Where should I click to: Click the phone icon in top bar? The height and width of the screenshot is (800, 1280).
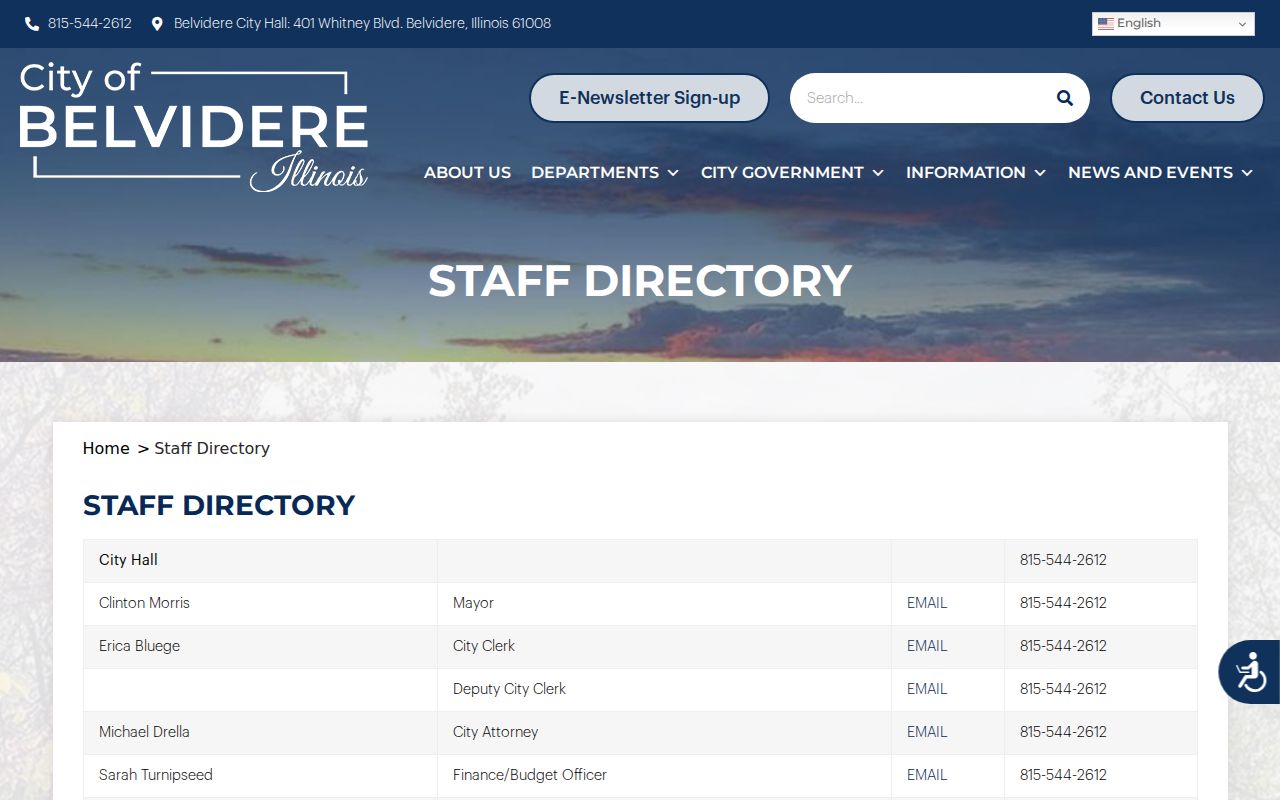[x=32, y=23]
